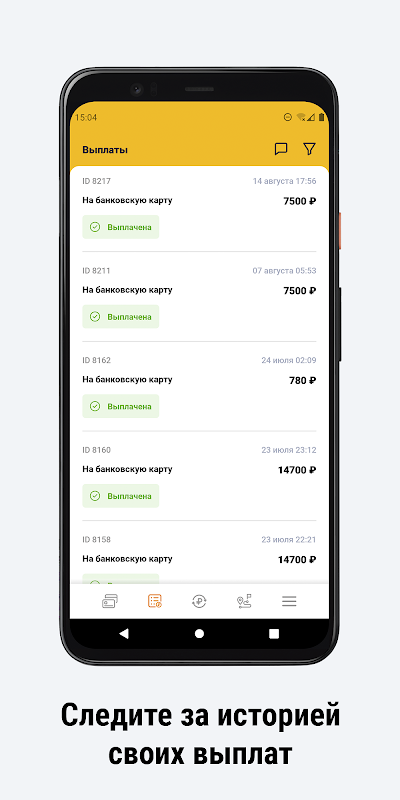Tap the Android back triangle button
Screen dimensions: 400x800
[123, 633]
